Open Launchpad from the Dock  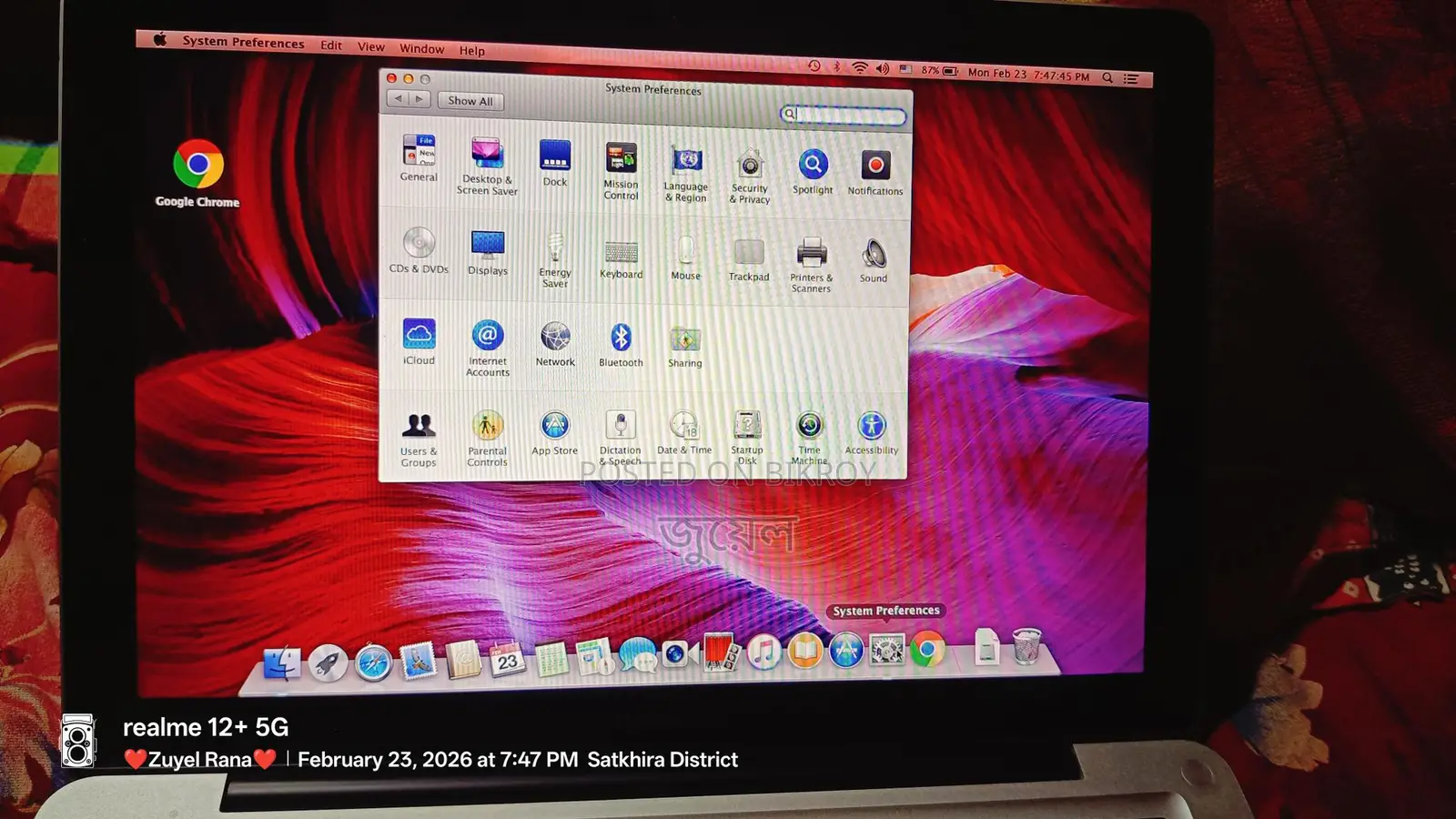pyautogui.click(x=328, y=663)
